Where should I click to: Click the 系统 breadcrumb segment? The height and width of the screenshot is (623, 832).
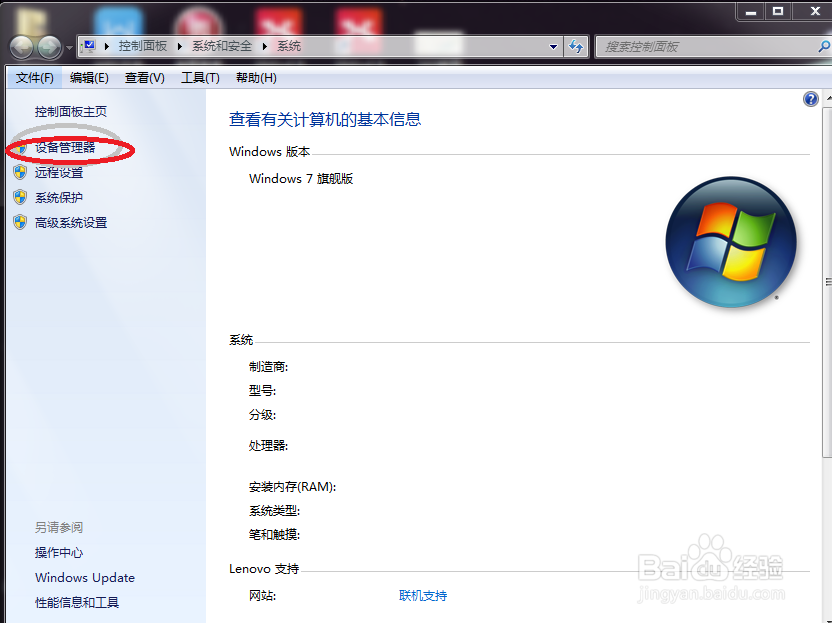click(289, 46)
